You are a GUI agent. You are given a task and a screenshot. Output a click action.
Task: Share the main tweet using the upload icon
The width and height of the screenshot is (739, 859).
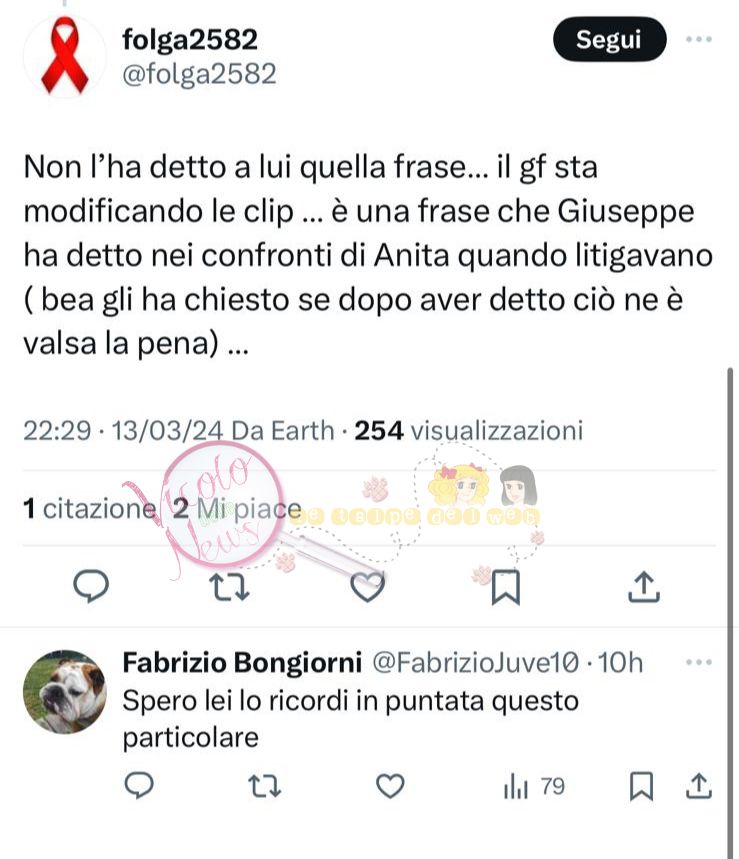pyautogui.click(x=643, y=587)
